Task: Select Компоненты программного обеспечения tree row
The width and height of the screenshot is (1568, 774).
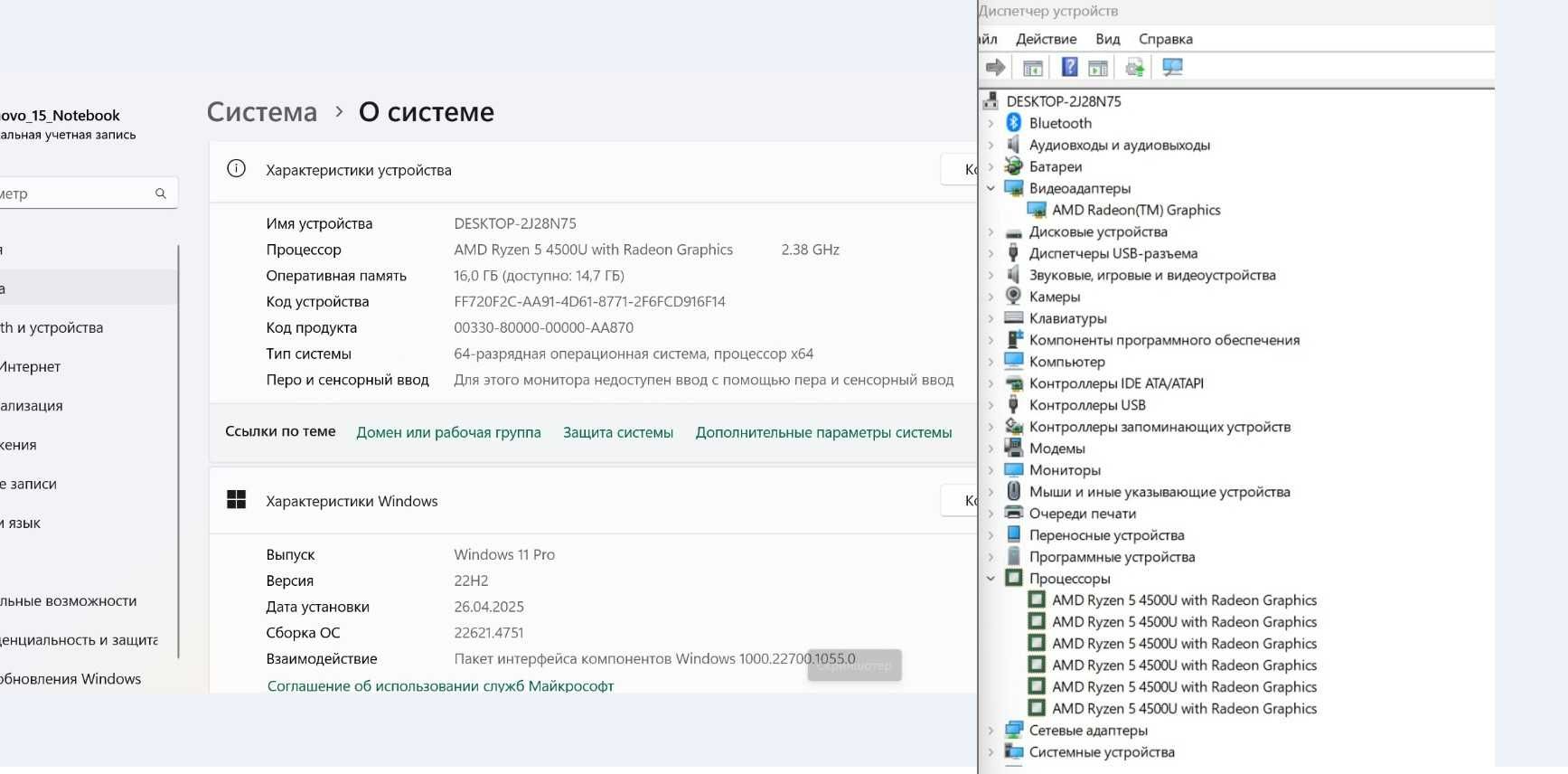Action: [x=1164, y=340]
